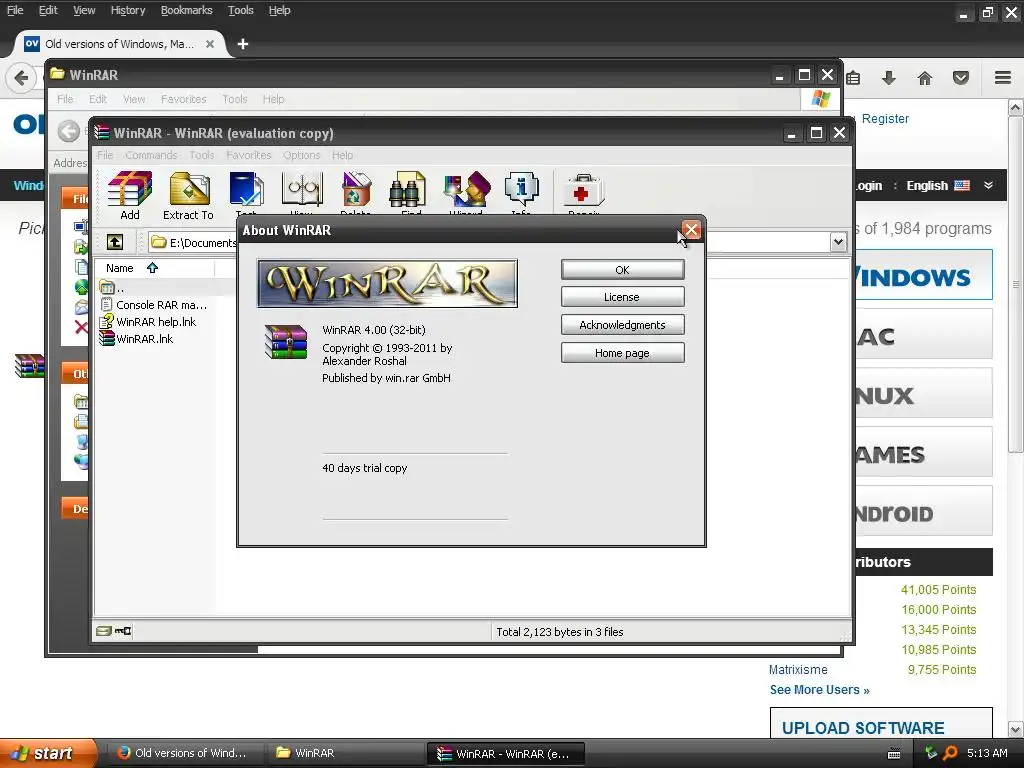This screenshot has width=1024, height=768.
Task: Open the English language selector
Action: (938, 185)
